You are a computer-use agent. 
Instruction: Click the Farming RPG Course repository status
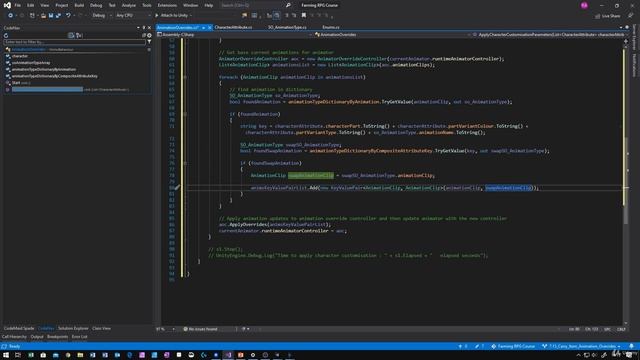pyautogui.click(x=513, y=346)
